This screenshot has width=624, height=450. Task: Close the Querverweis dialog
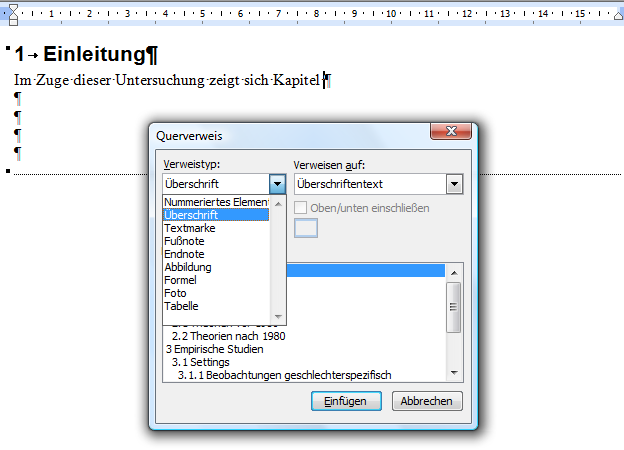coord(451,131)
